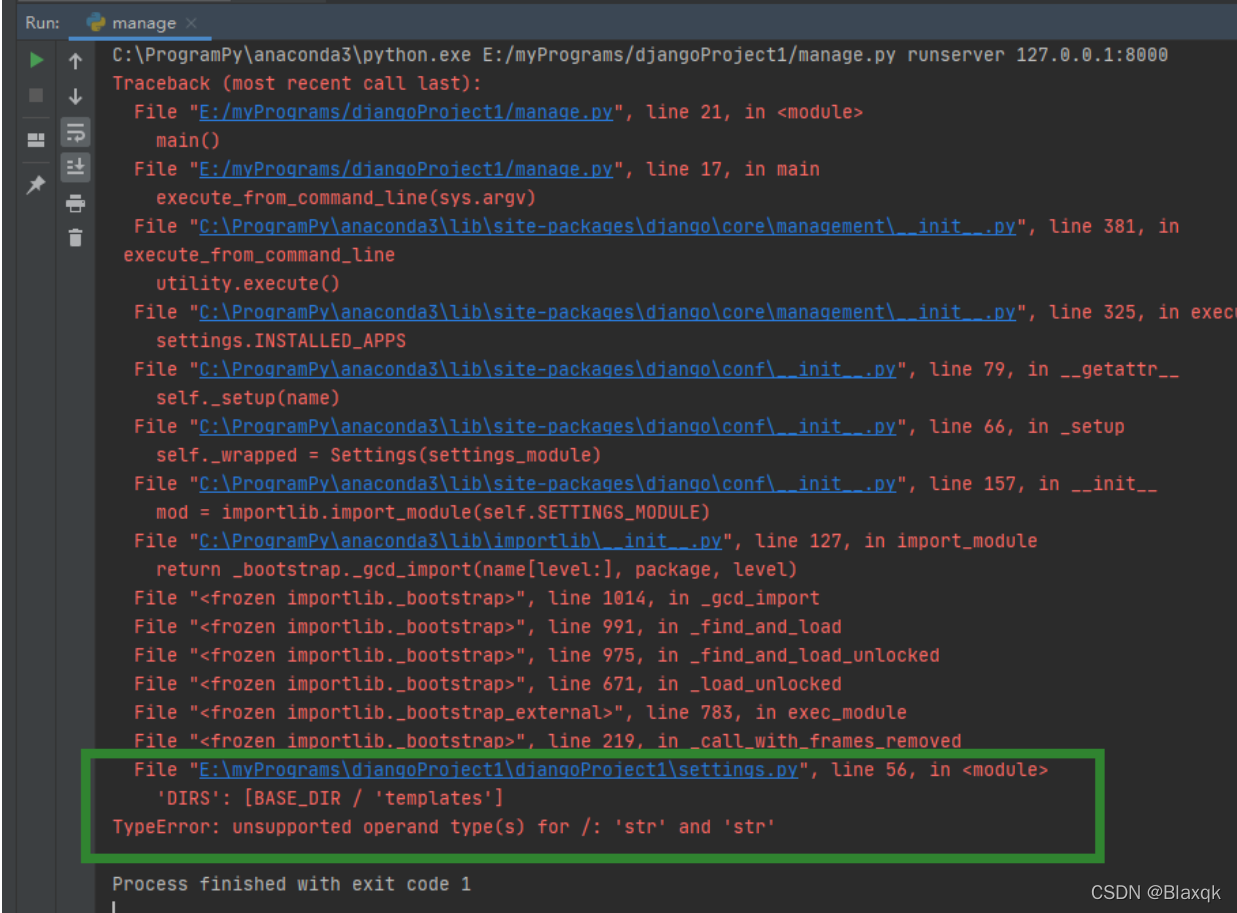Open conf __init__.py link at line 79

coord(547,369)
